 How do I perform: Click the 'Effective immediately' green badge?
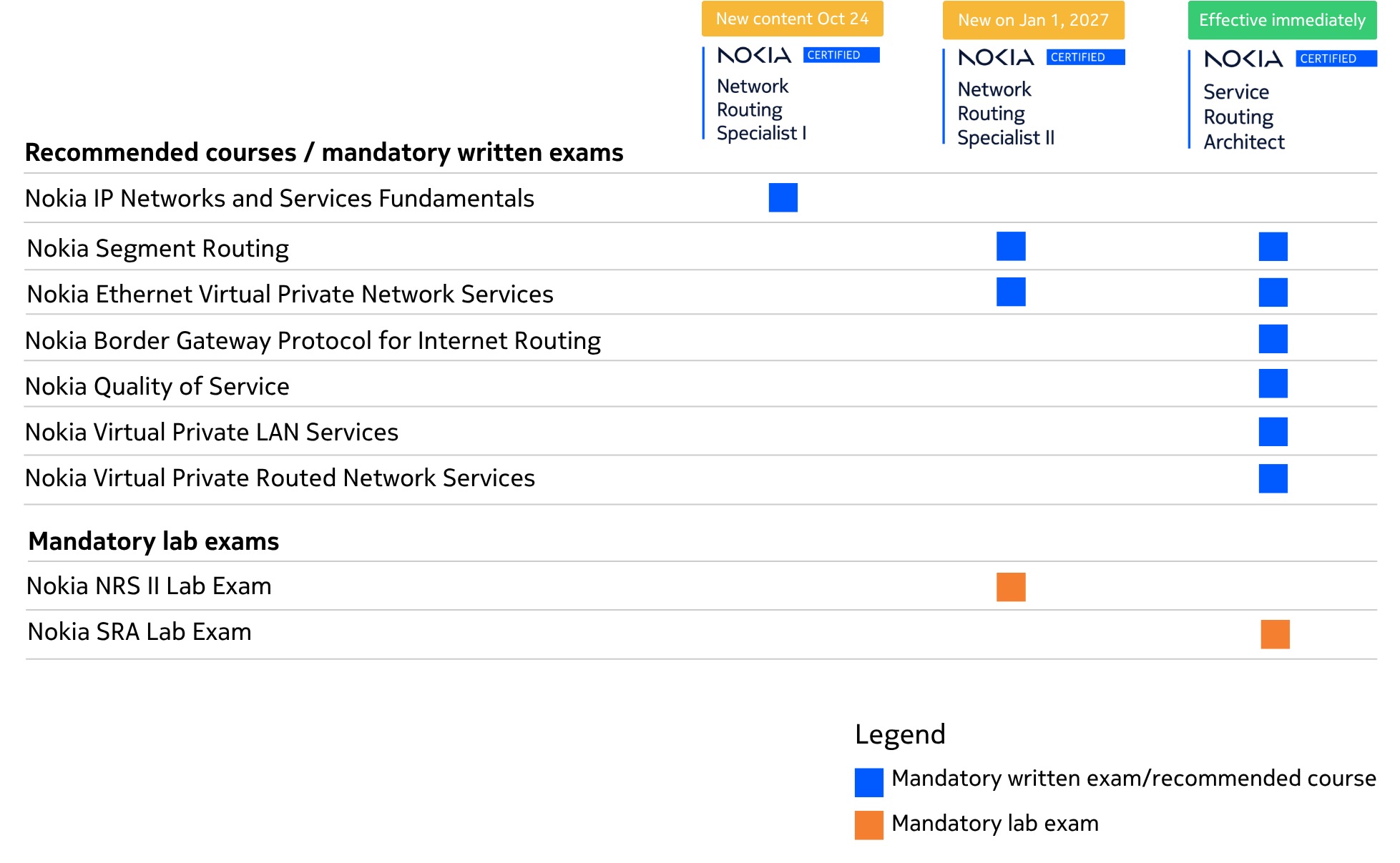pyautogui.click(x=1282, y=20)
